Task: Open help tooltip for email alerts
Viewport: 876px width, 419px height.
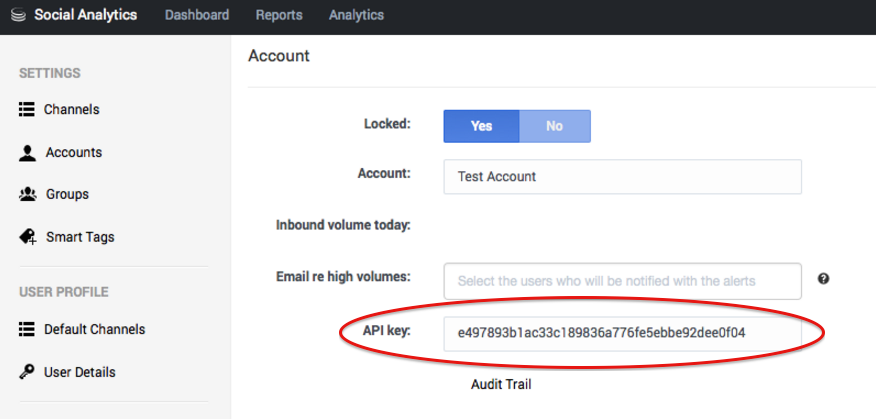Action: pyautogui.click(x=823, y=279)
